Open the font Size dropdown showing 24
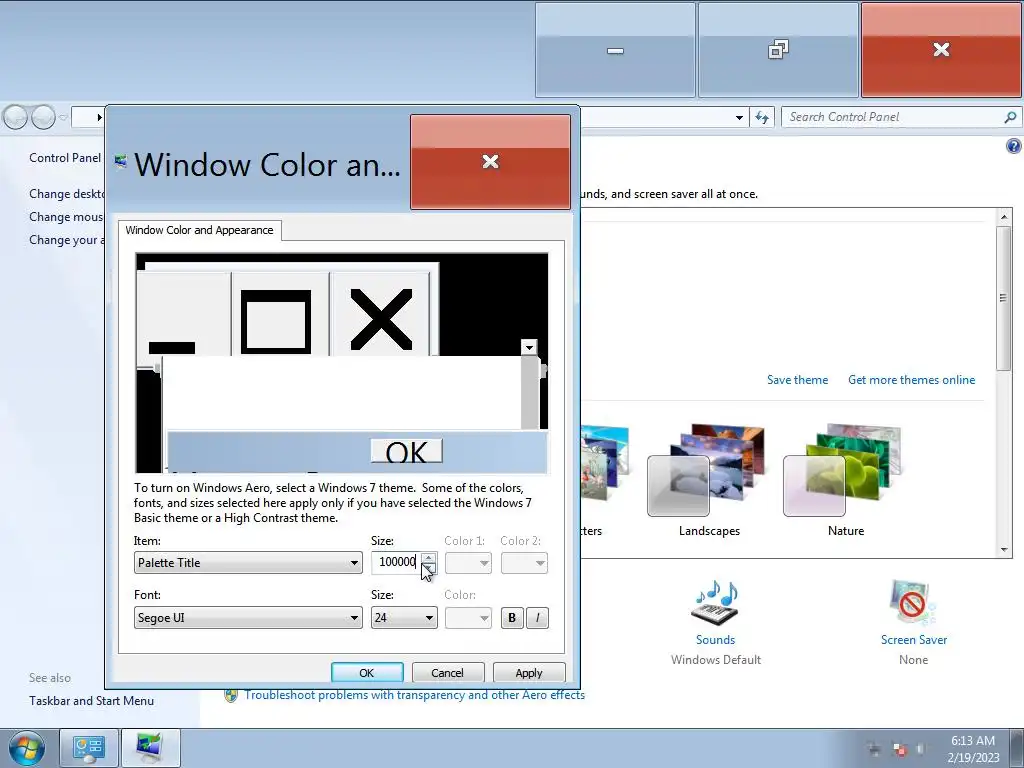Image resolution: width=1024 pixels, height=768 pixels. point(404,618)
